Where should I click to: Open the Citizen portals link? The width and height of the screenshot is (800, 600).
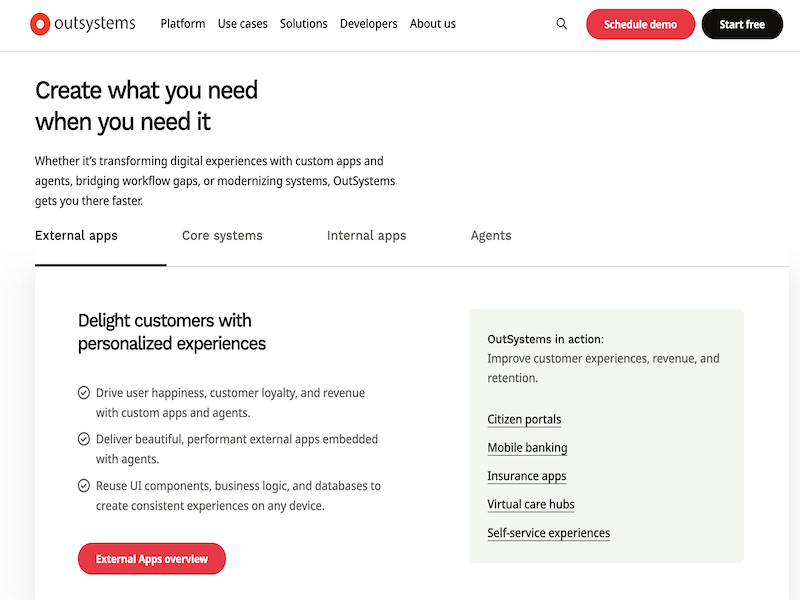(x=524, y=418)
